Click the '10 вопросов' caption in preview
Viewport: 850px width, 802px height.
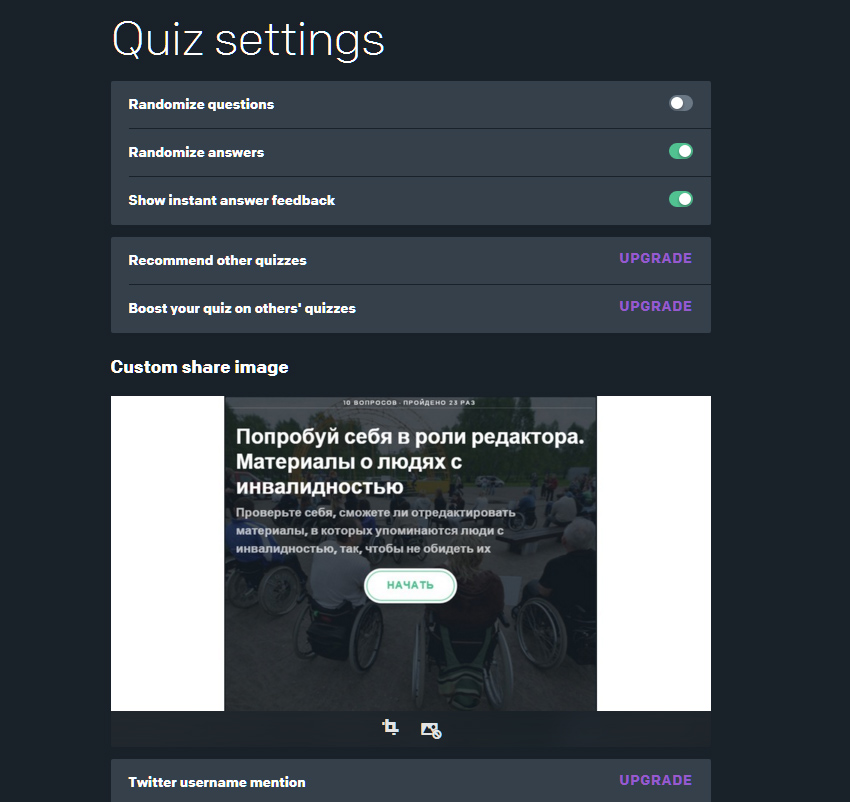tap(410, 402)
